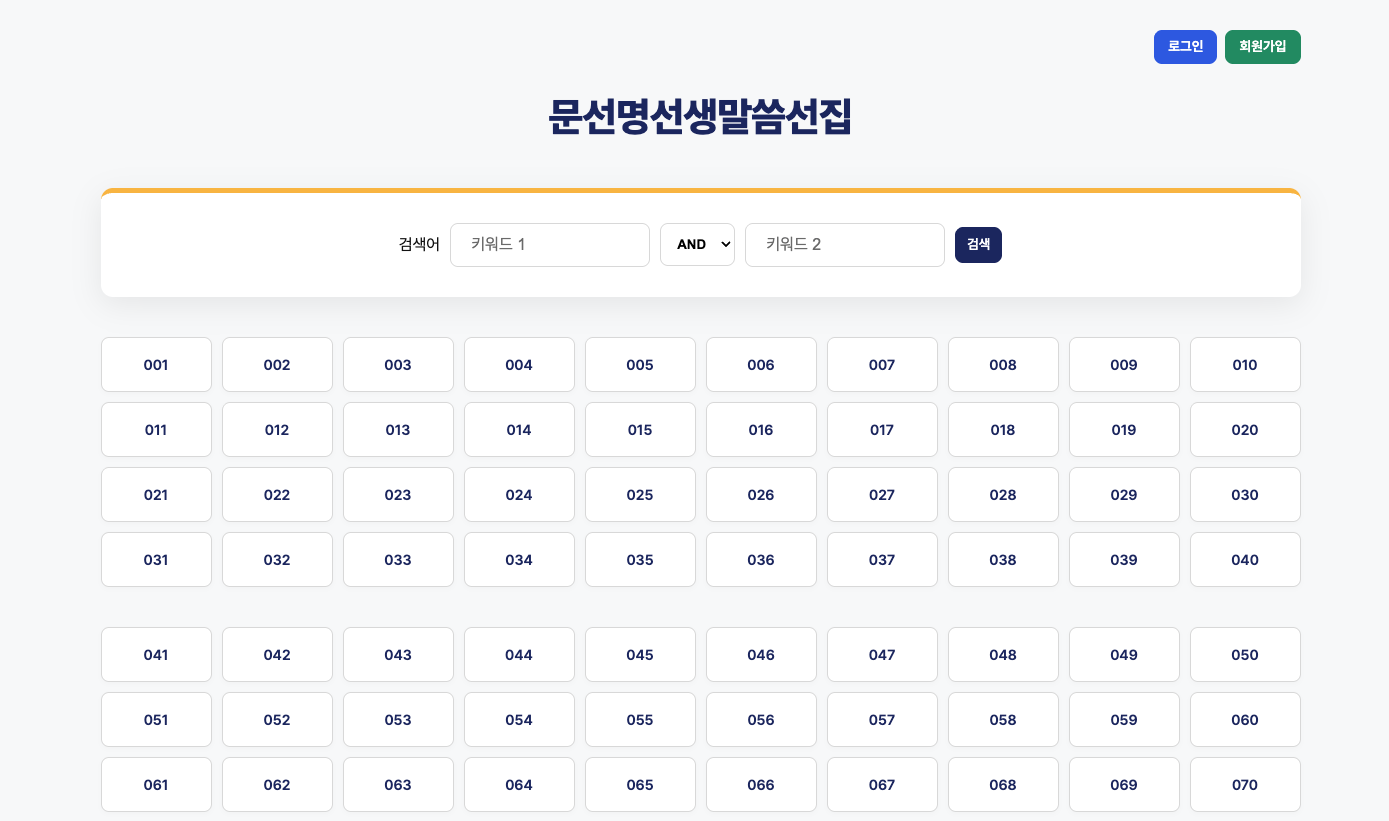Viewport: 1389px width, 821px height.
Task: Open volume 041
Action: click(x=156, y=655)
